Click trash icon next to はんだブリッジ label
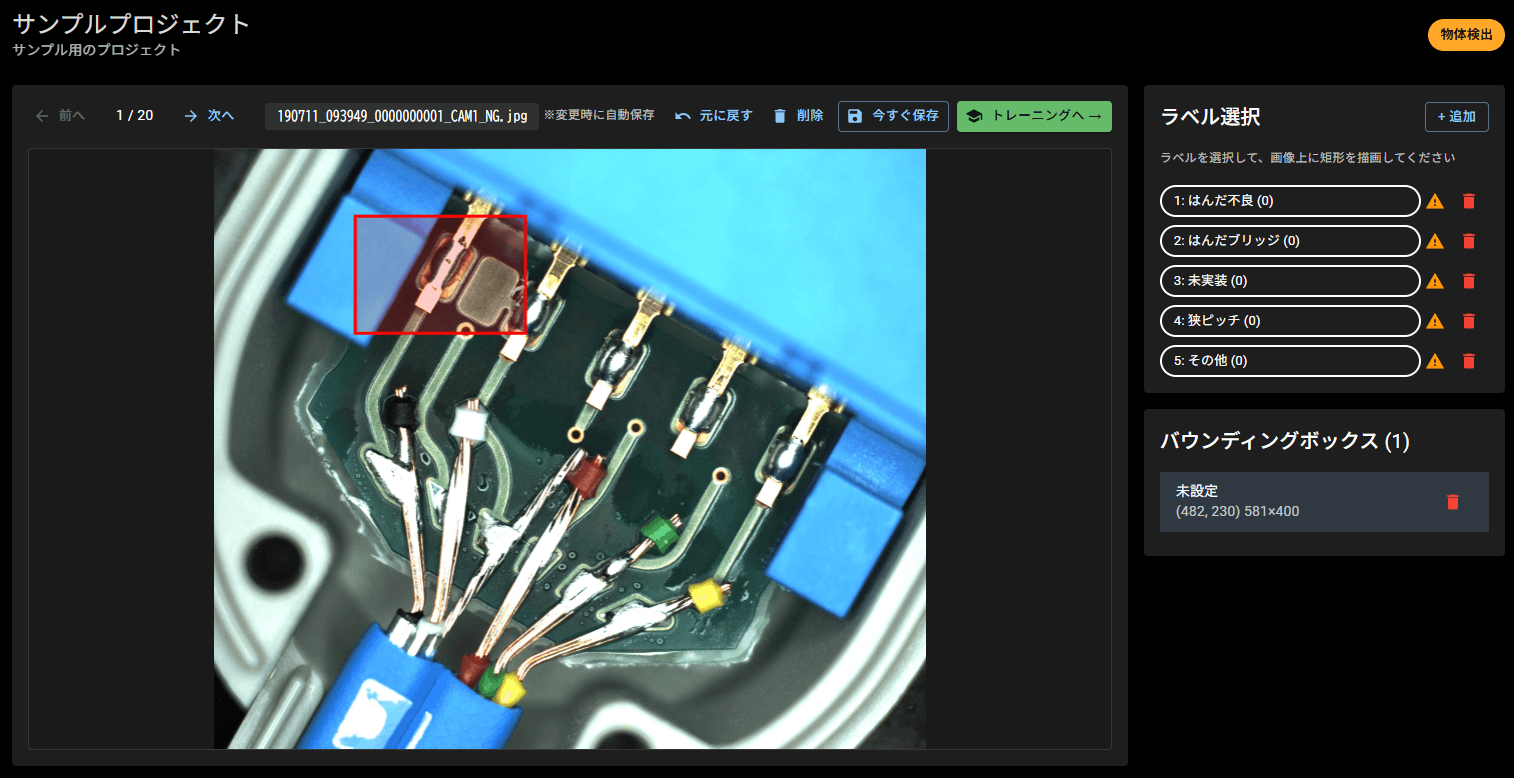The width and height of the screenshot is (1514, 778). (x=1468, y=241)
